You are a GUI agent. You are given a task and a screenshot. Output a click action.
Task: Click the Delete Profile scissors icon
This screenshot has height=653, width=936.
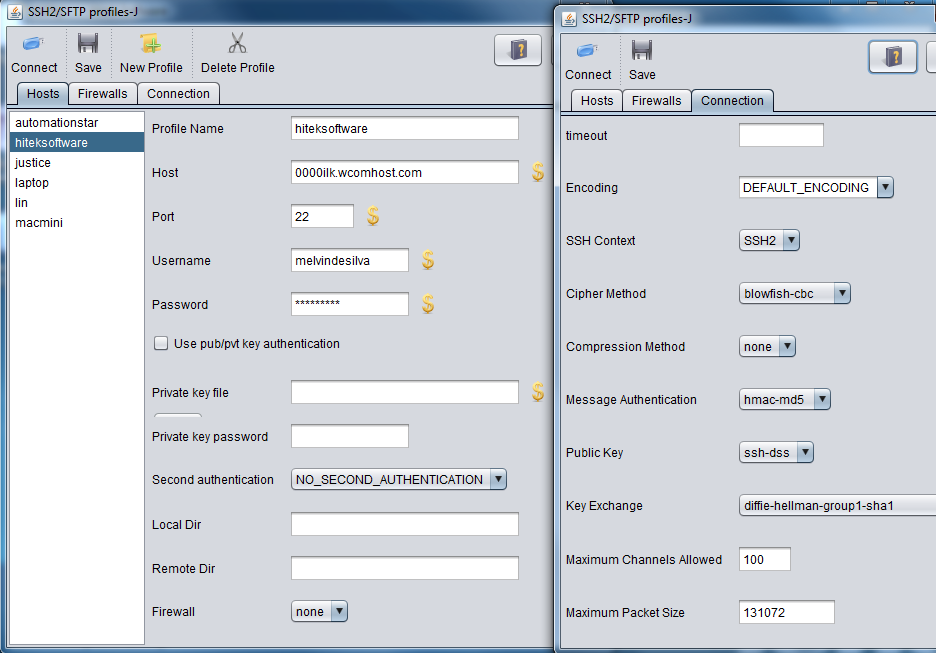[x=237, y=44]
